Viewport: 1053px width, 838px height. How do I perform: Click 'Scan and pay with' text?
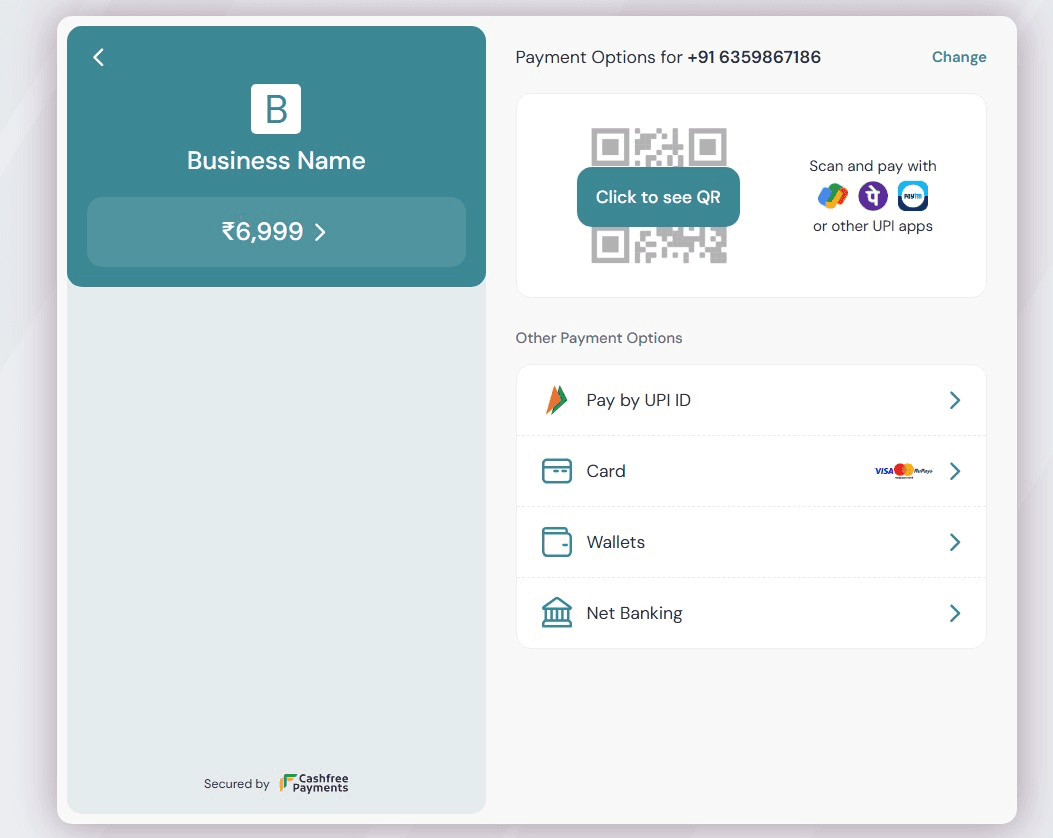872,166
